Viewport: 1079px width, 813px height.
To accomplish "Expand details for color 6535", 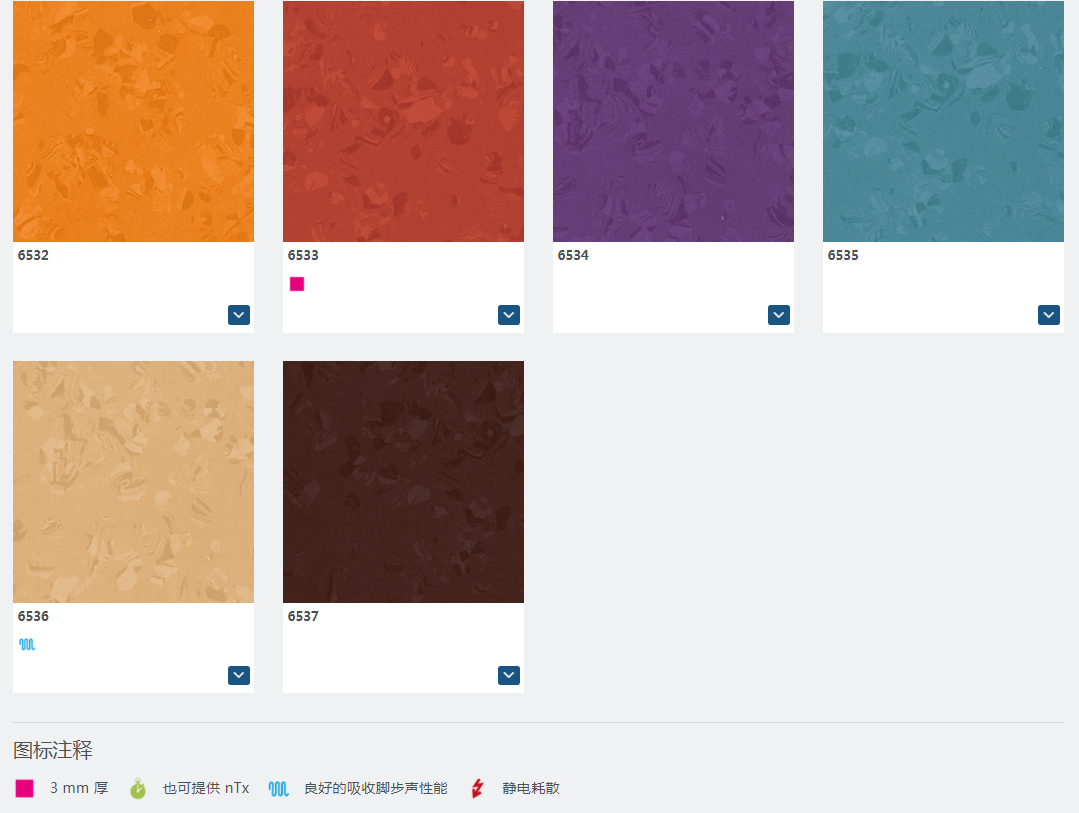I will (1049, 315).
